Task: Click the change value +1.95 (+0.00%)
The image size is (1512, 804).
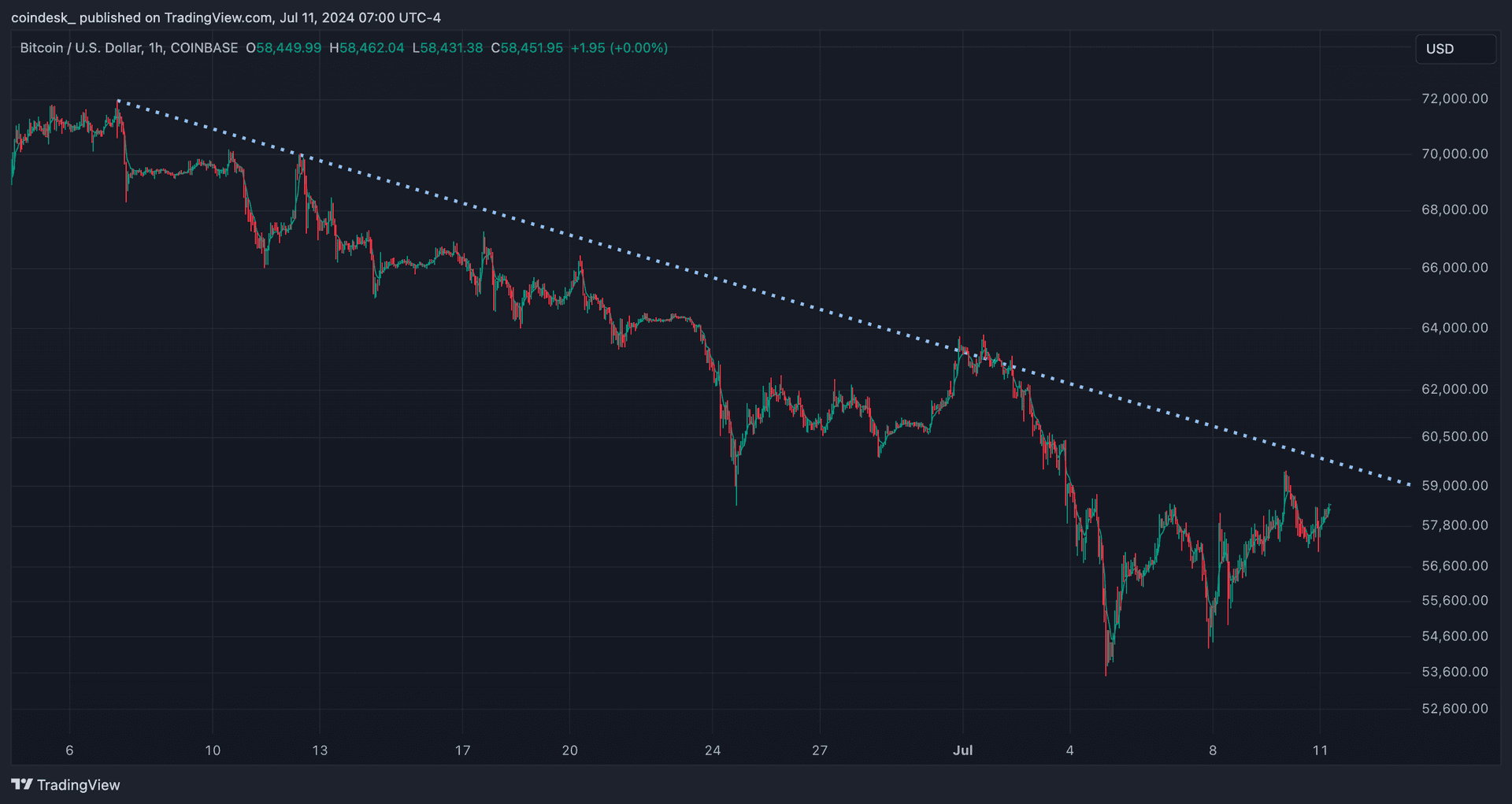Action: (x=620, y=48)
